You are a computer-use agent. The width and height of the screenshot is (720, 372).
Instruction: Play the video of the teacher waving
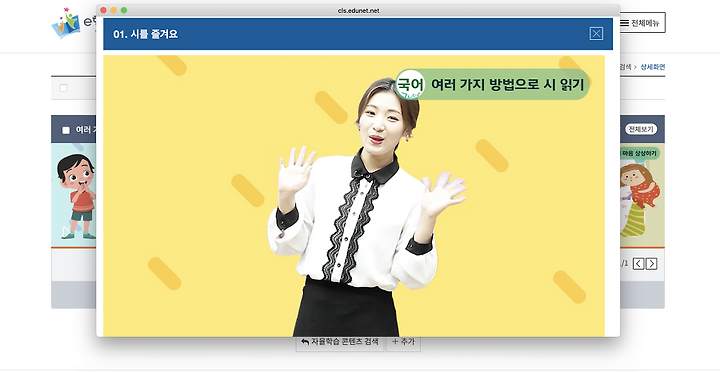coord(354,196)
